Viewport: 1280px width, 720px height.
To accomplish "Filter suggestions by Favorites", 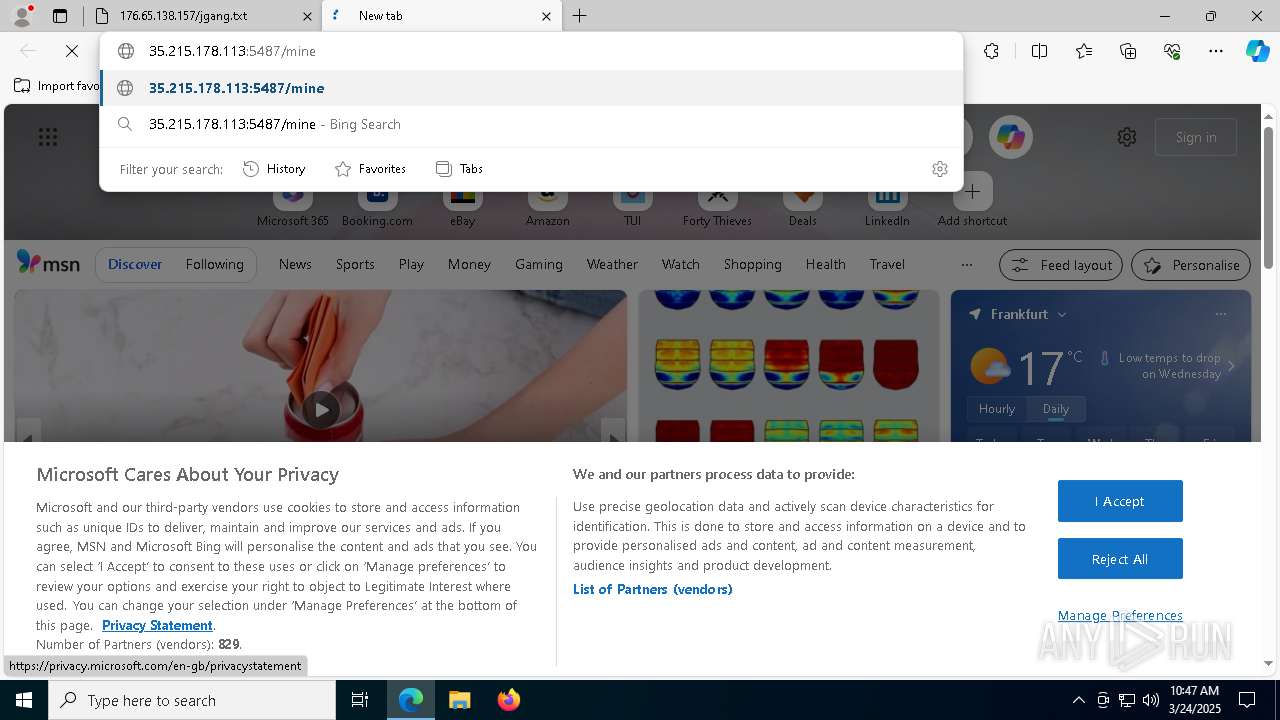I will point(370,169).
